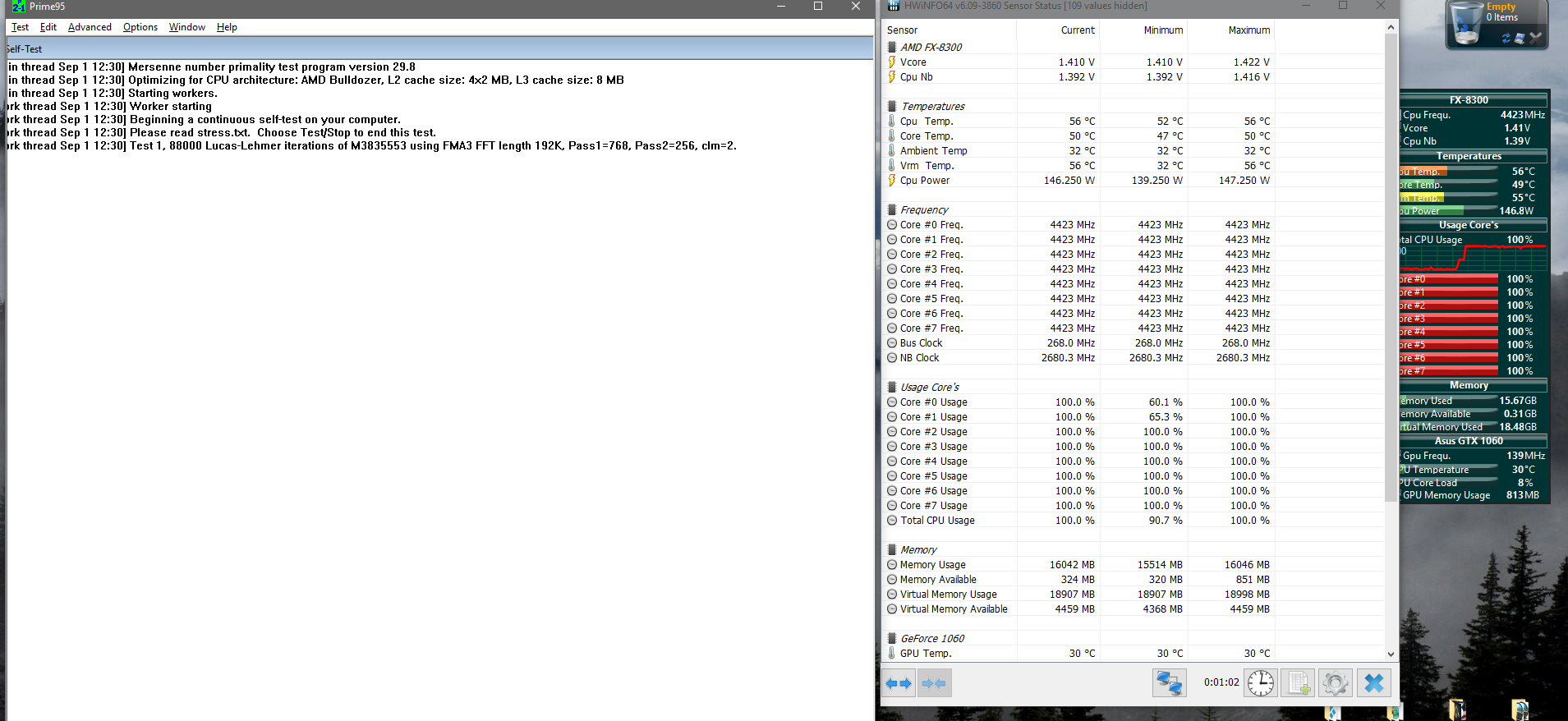
Task: Click the Memory Used value 15.67GB in gadget
Action: (x=1517, y=401)
